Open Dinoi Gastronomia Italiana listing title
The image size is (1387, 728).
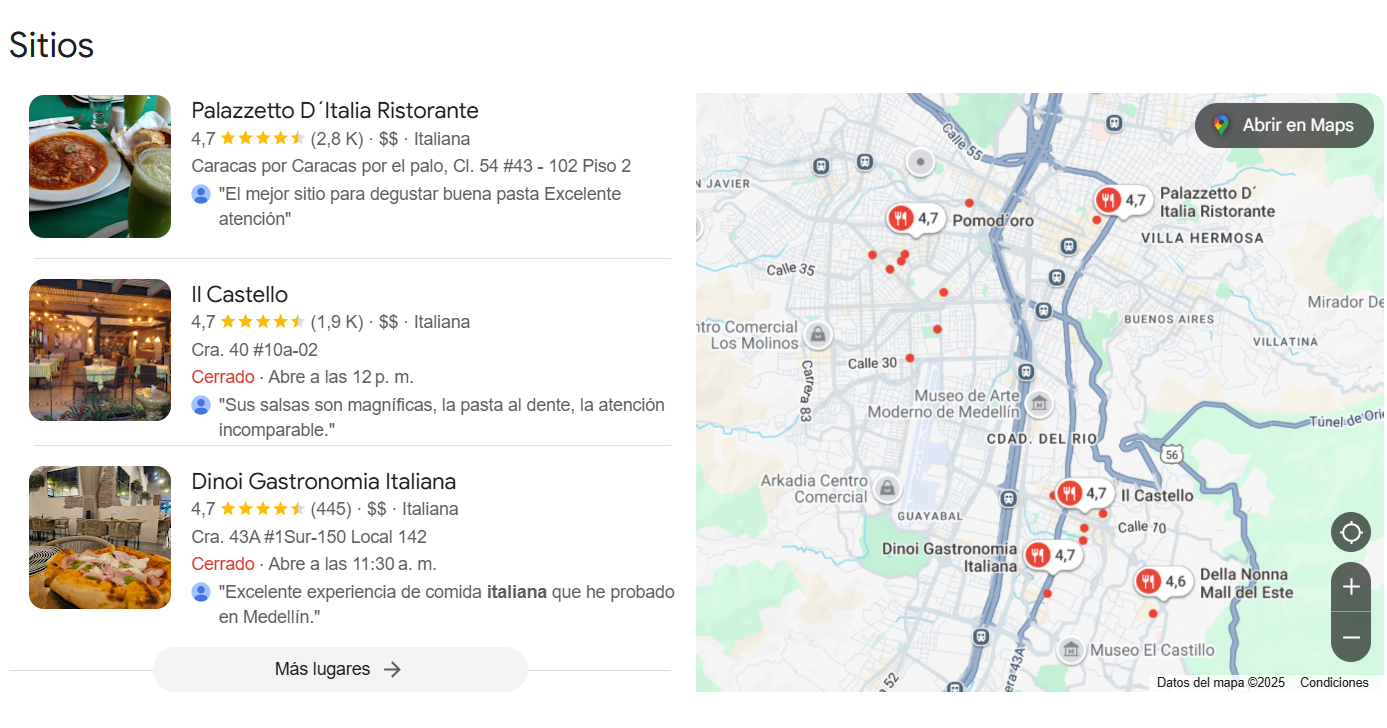coord(323,481)
